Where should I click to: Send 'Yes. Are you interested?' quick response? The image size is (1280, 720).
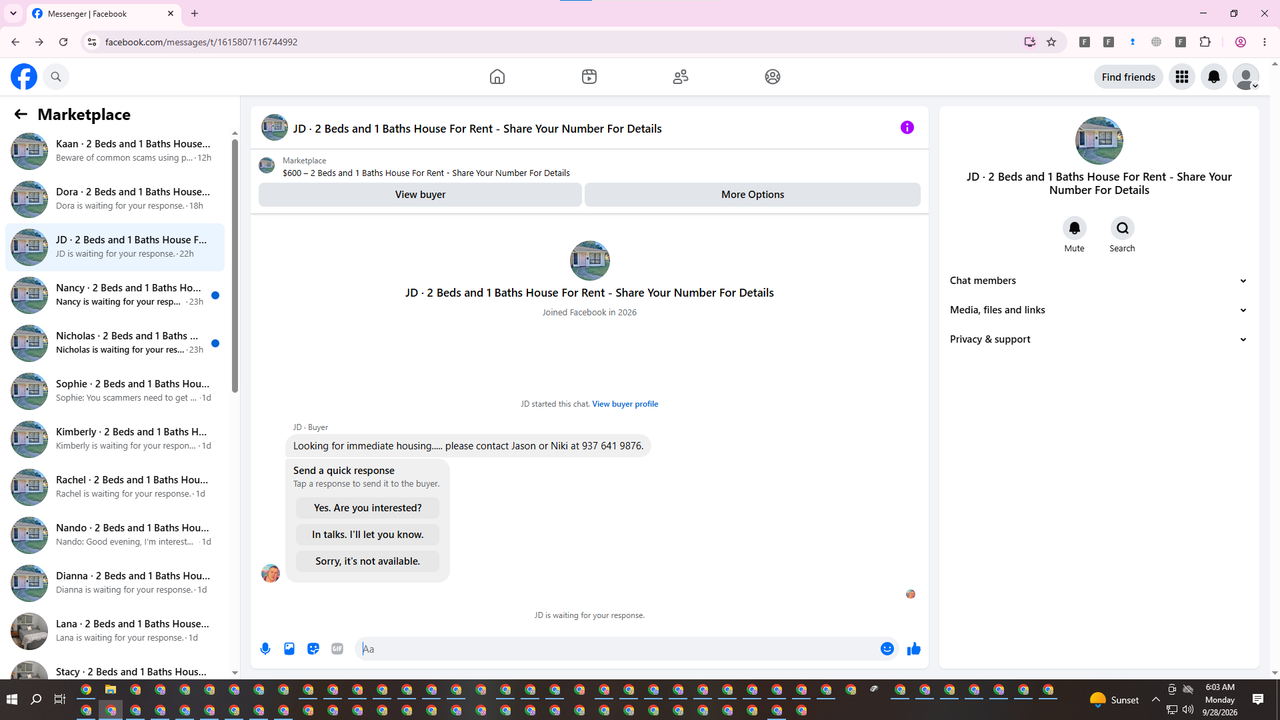tap(367, 508)
